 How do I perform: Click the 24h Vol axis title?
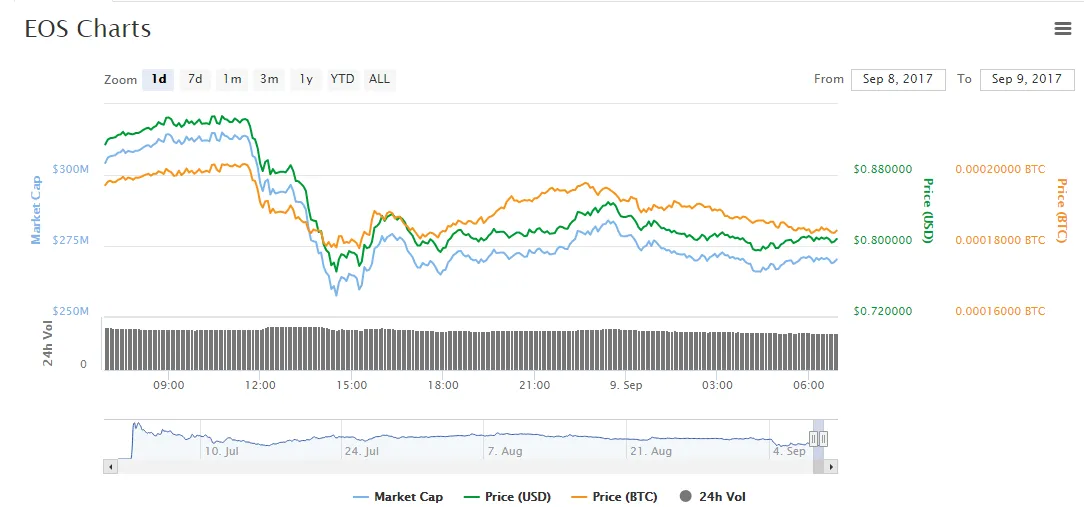pyautogui.click(x=48, y=345)
